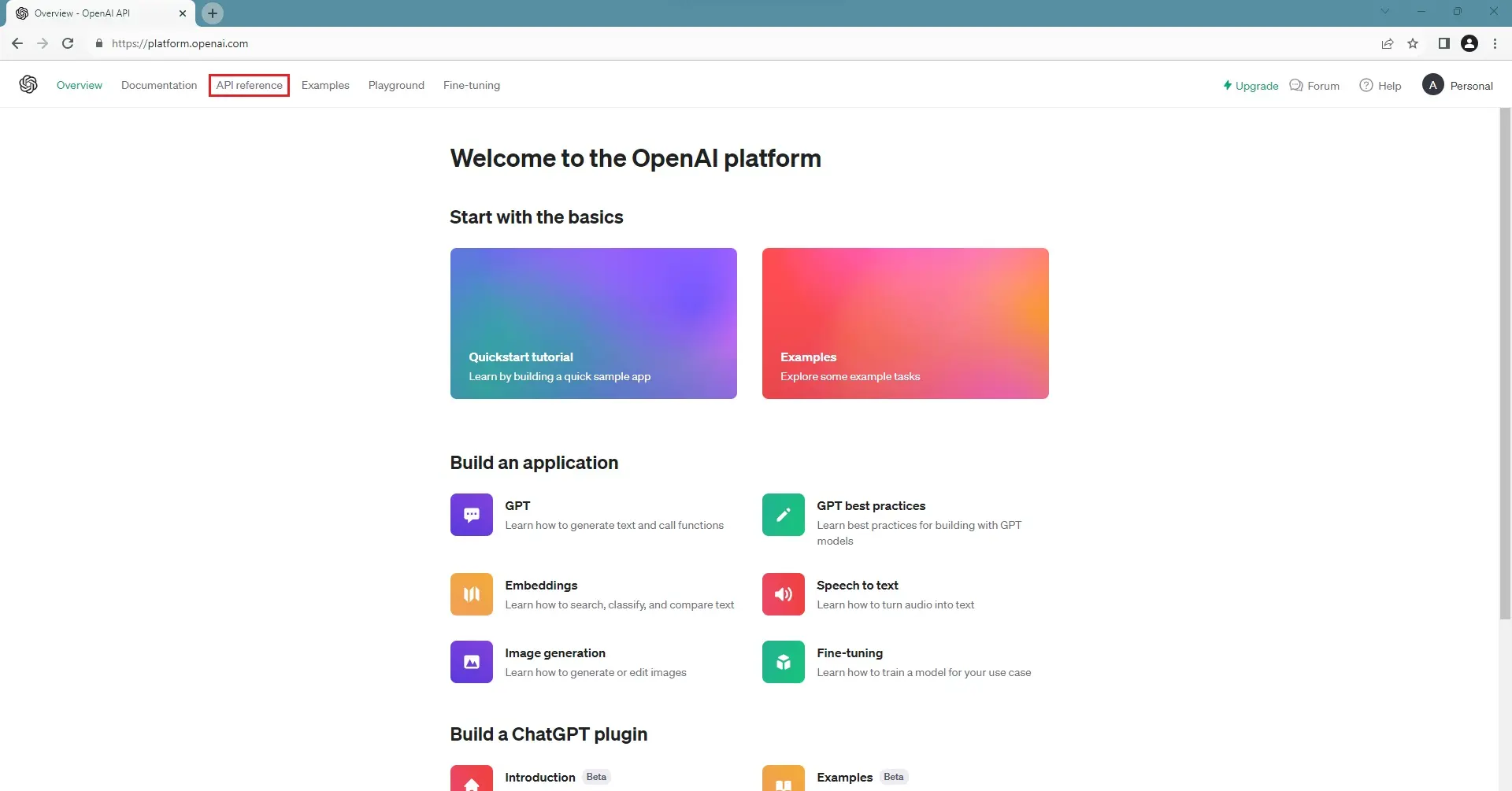Bookmark this page with the star icon

[x=1413, y=44]
